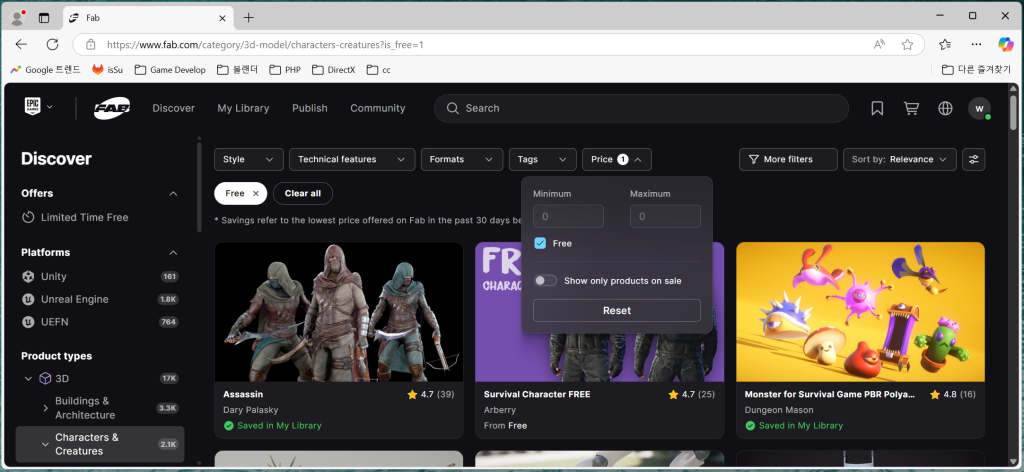Open saved bookmarks icon in Fab header
The width and height of the screenshot is (1024, 472).
877,108
